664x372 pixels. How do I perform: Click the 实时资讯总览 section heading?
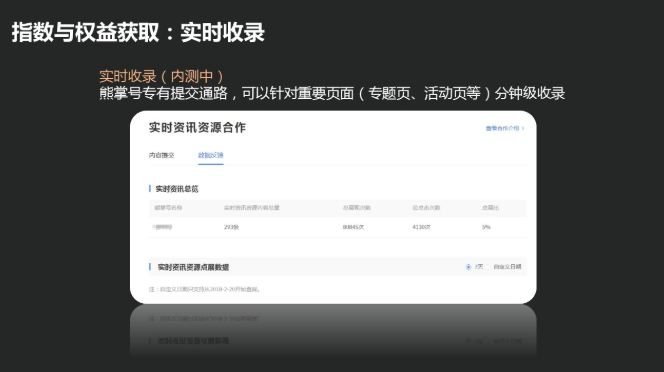pyautogui.click(x=177, y=189)
